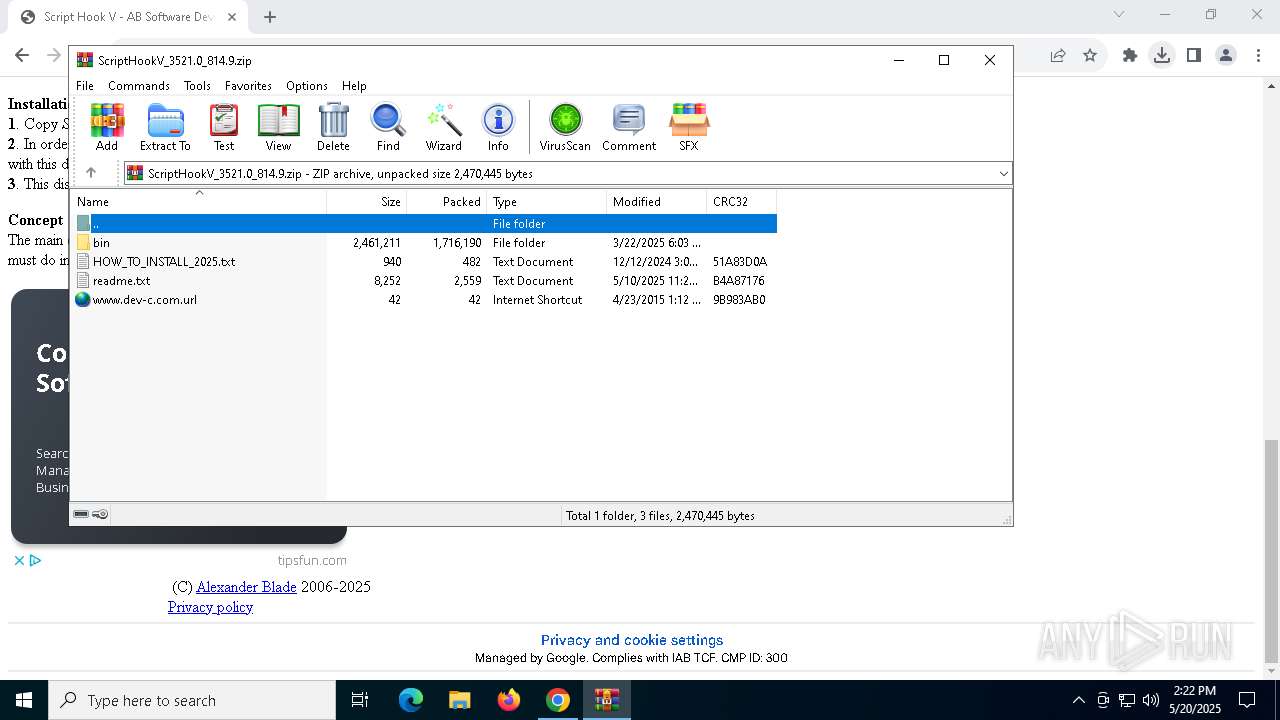Click the SFX toolbar icon
Screen dimensions: 1280x720
pyautogui.click(x=689, y=127)
